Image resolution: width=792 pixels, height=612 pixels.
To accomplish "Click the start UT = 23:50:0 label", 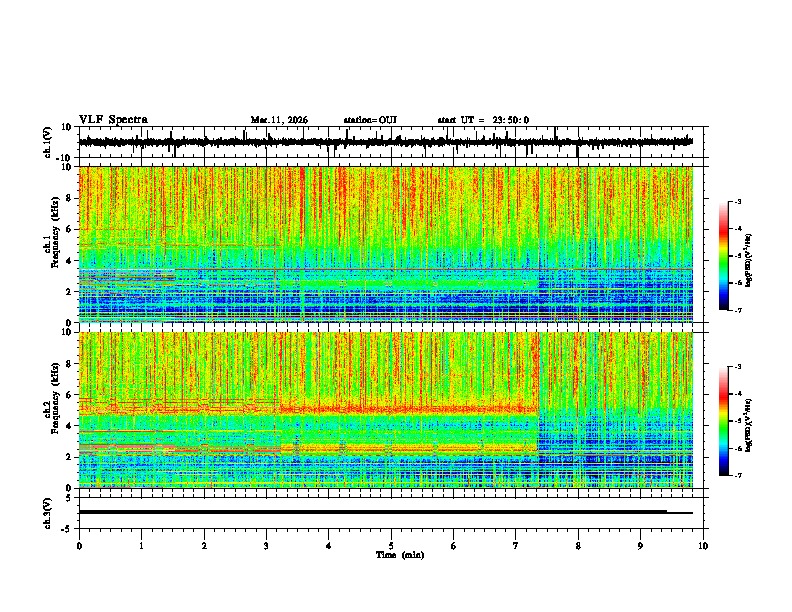I will coord(483,120).
